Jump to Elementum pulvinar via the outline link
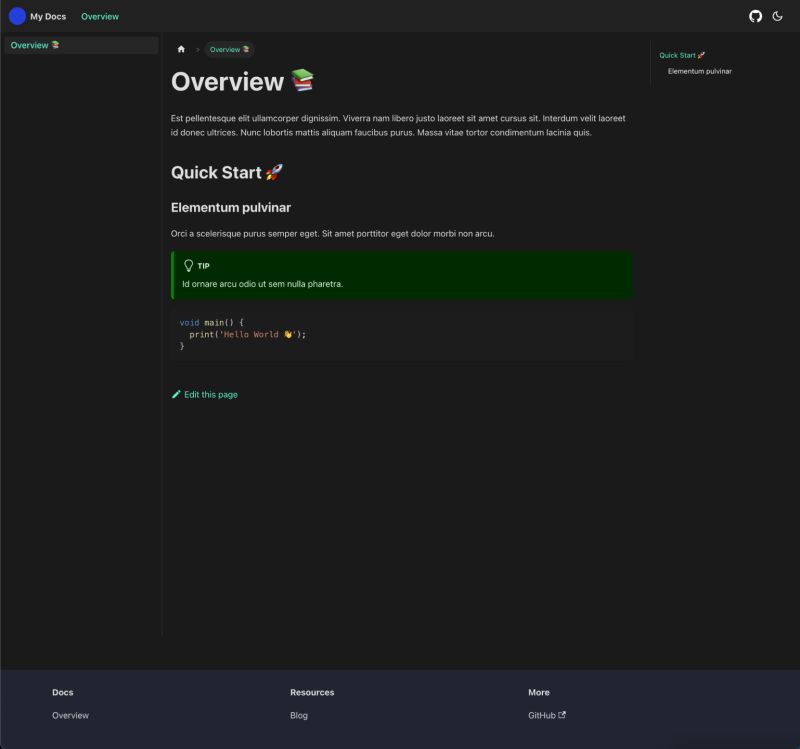This screenshot has width=800, height=749. click(699, 71)
